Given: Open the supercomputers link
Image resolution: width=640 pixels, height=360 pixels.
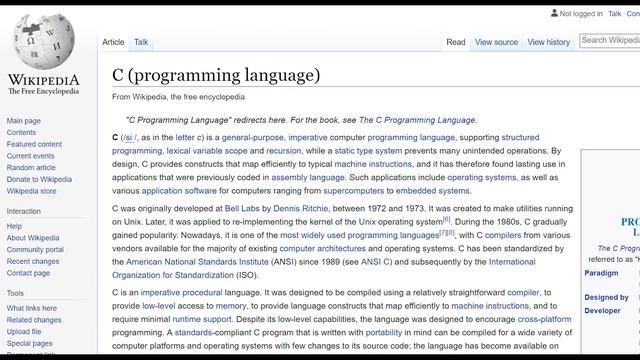Looking at the screenshot, I should [353, 191].
